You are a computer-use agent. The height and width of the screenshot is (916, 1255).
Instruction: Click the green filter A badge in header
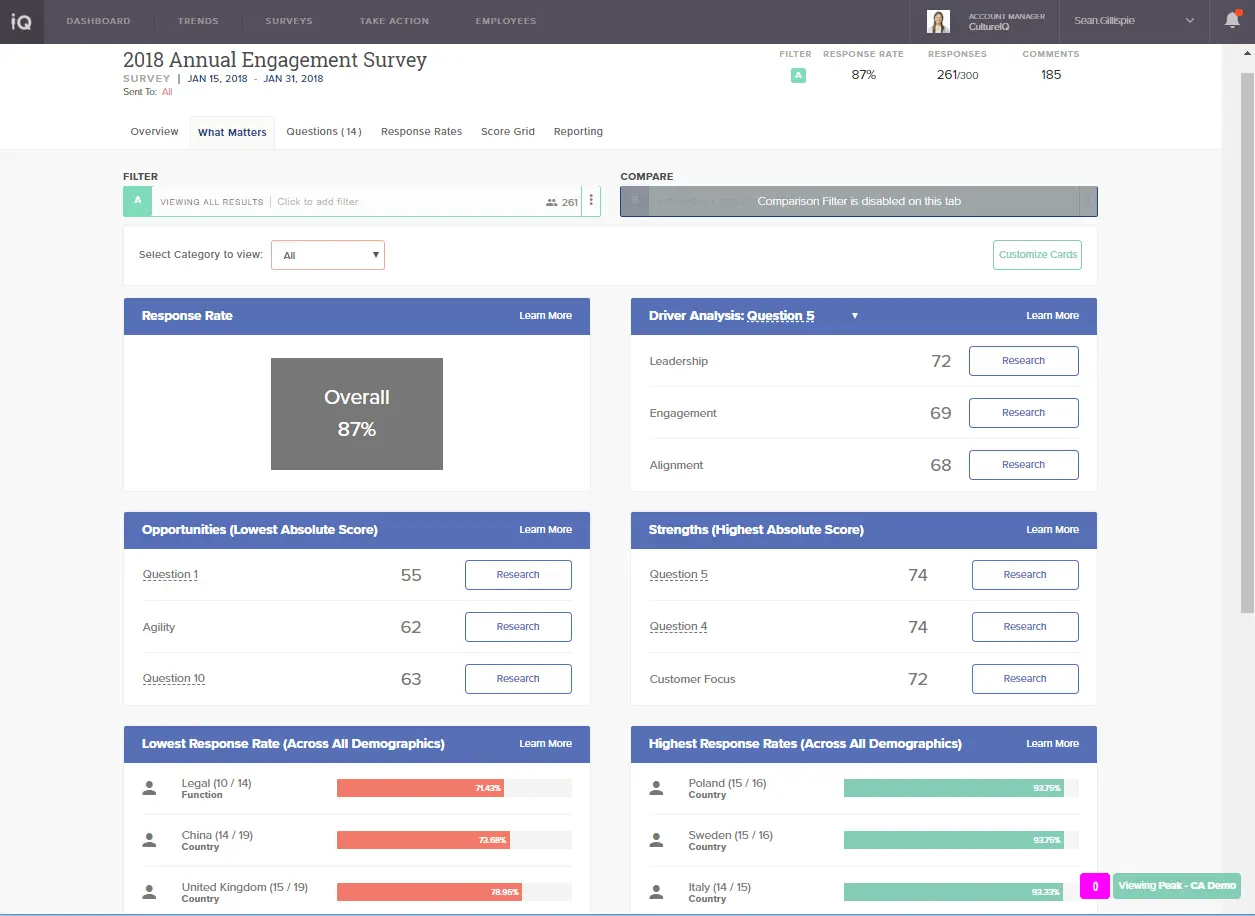click(798, 75)
